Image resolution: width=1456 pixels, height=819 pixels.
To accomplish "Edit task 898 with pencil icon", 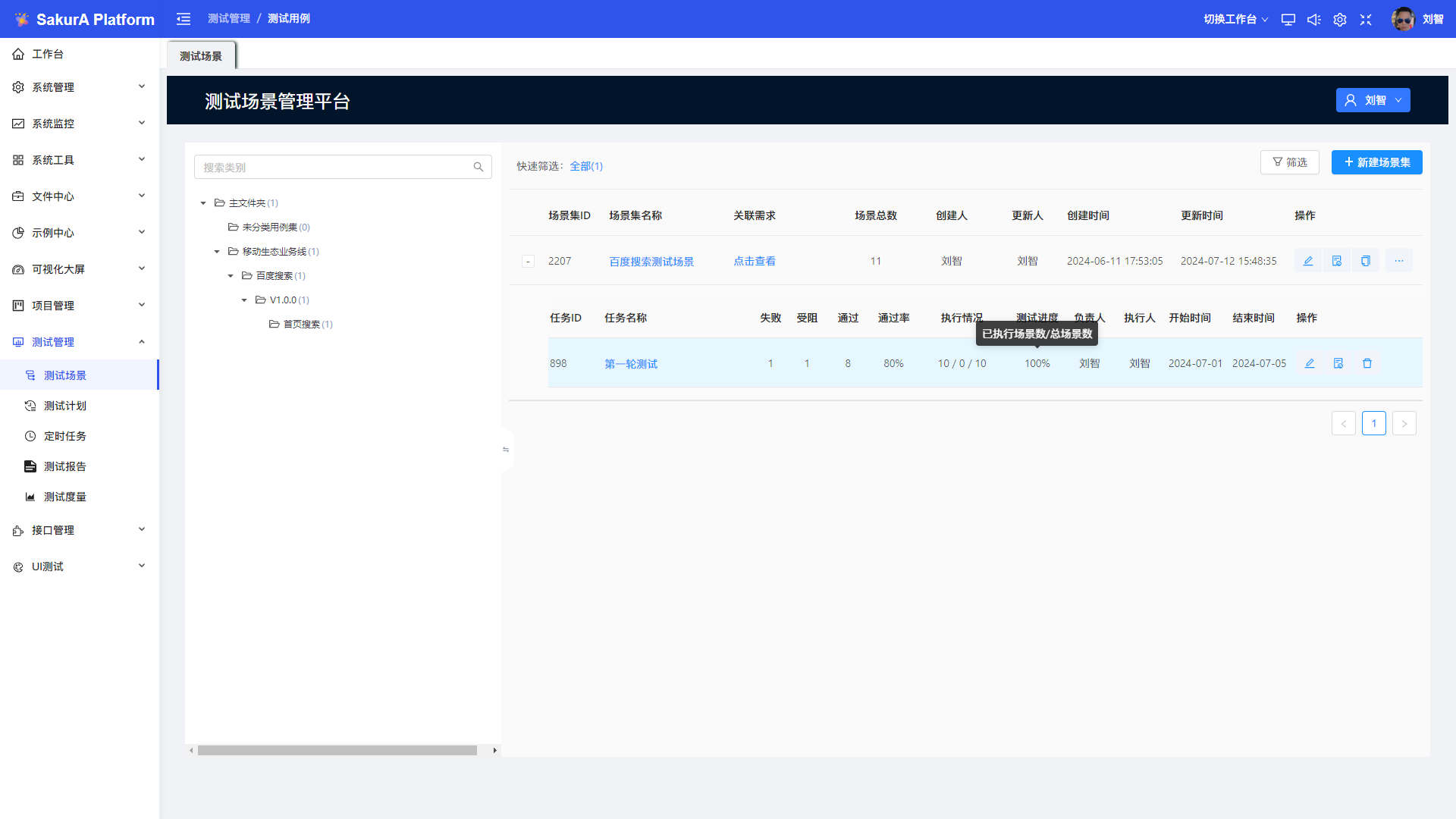I will (x=1310, y=363).
